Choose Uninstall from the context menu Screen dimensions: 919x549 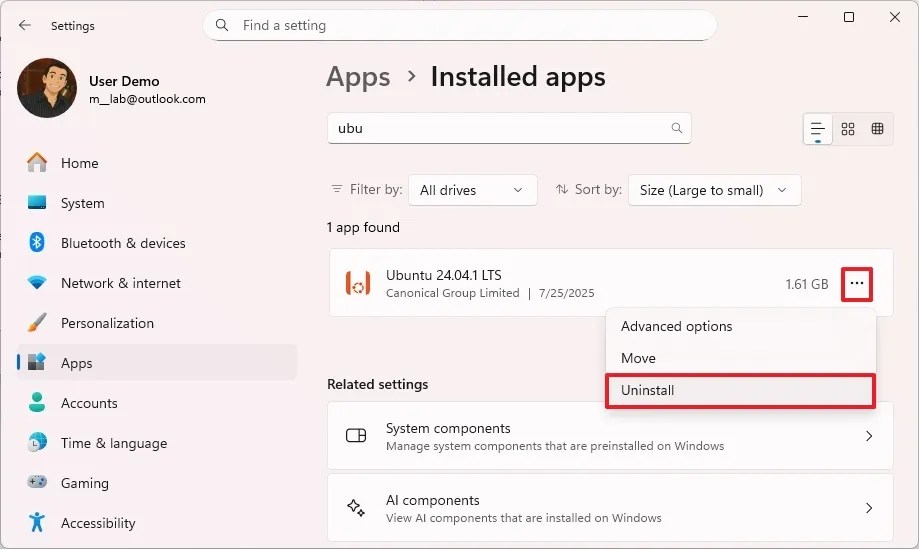pos(741,390)
